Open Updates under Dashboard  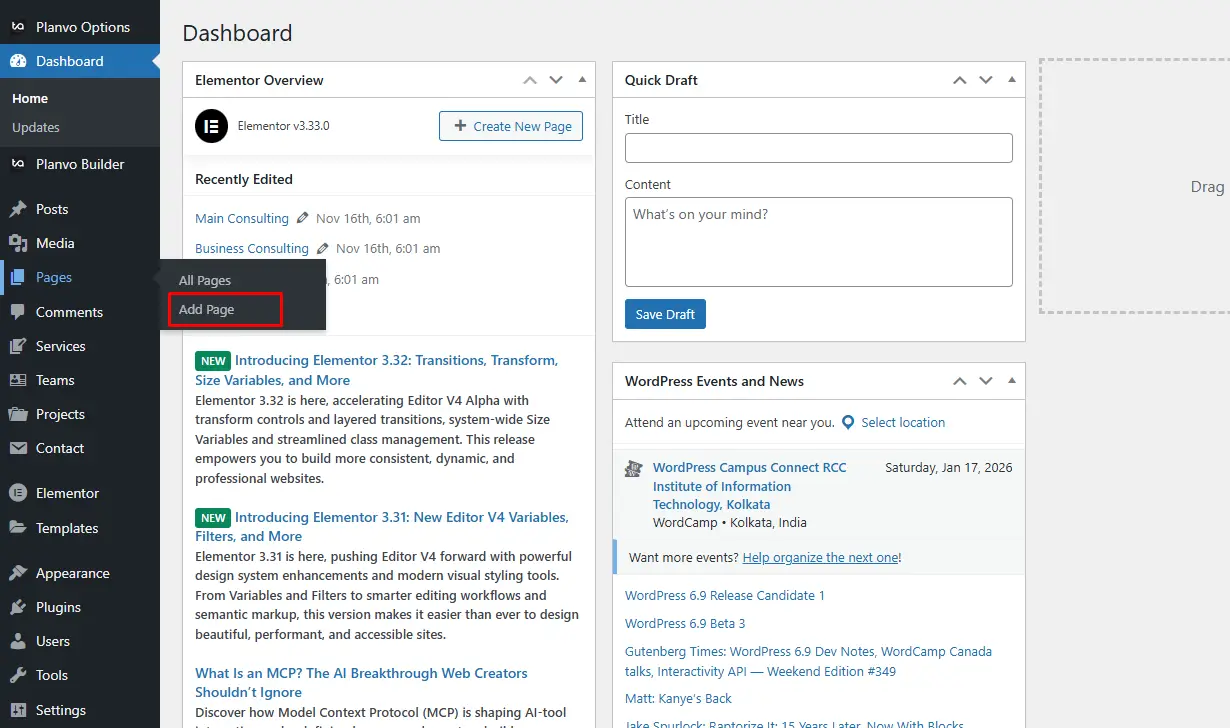point(36,127)
